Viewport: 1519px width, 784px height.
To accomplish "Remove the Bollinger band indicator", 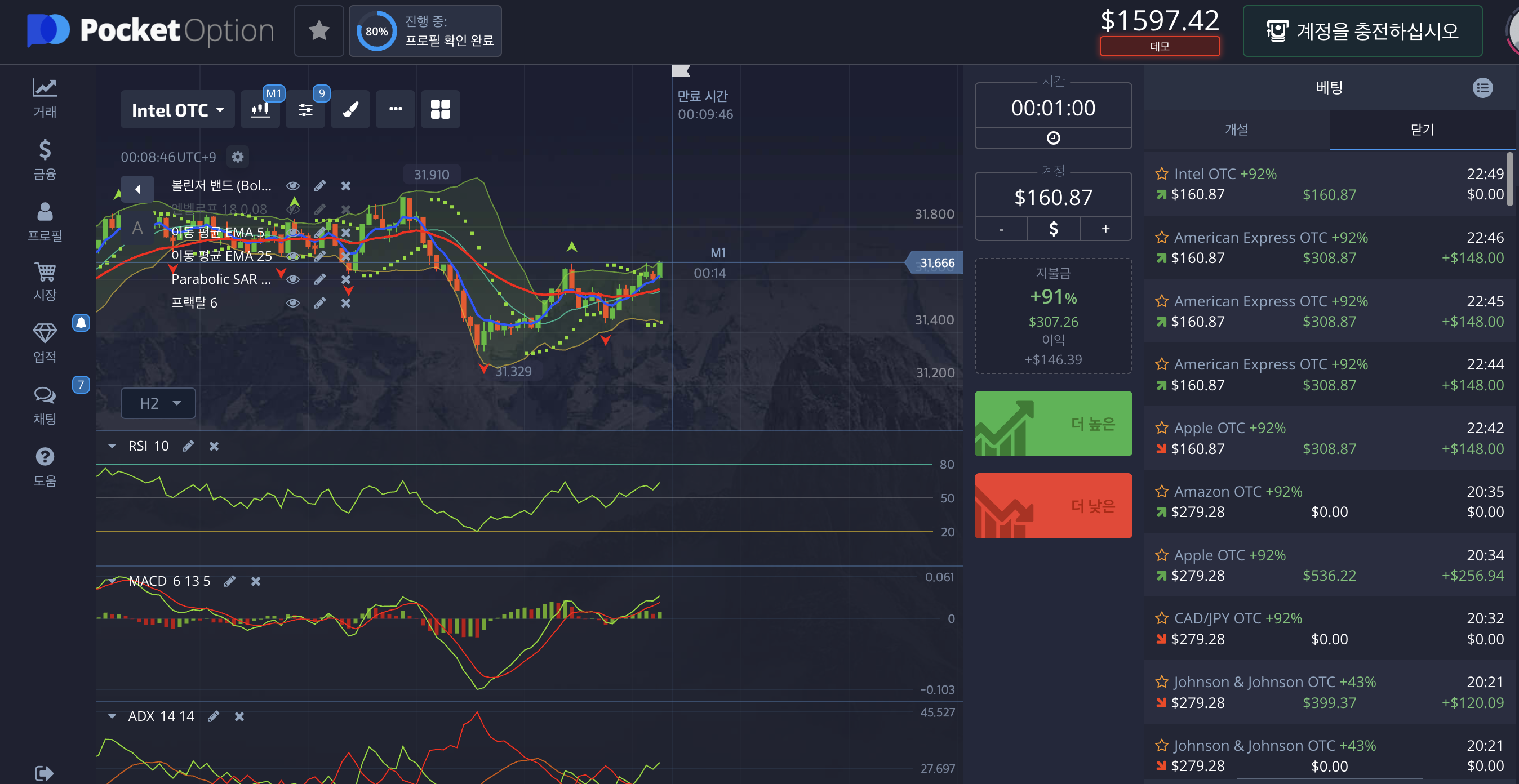I will pos(346,186).
